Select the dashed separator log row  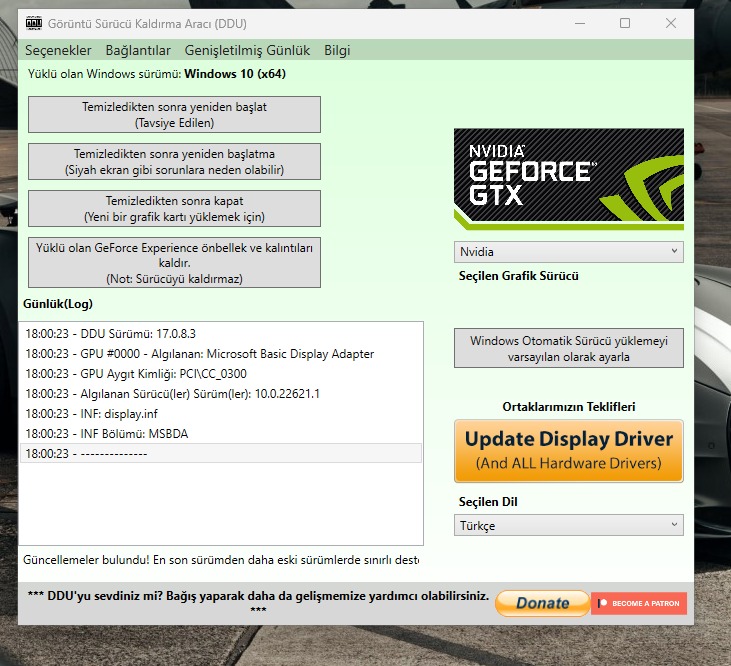[x=221, y=453]
